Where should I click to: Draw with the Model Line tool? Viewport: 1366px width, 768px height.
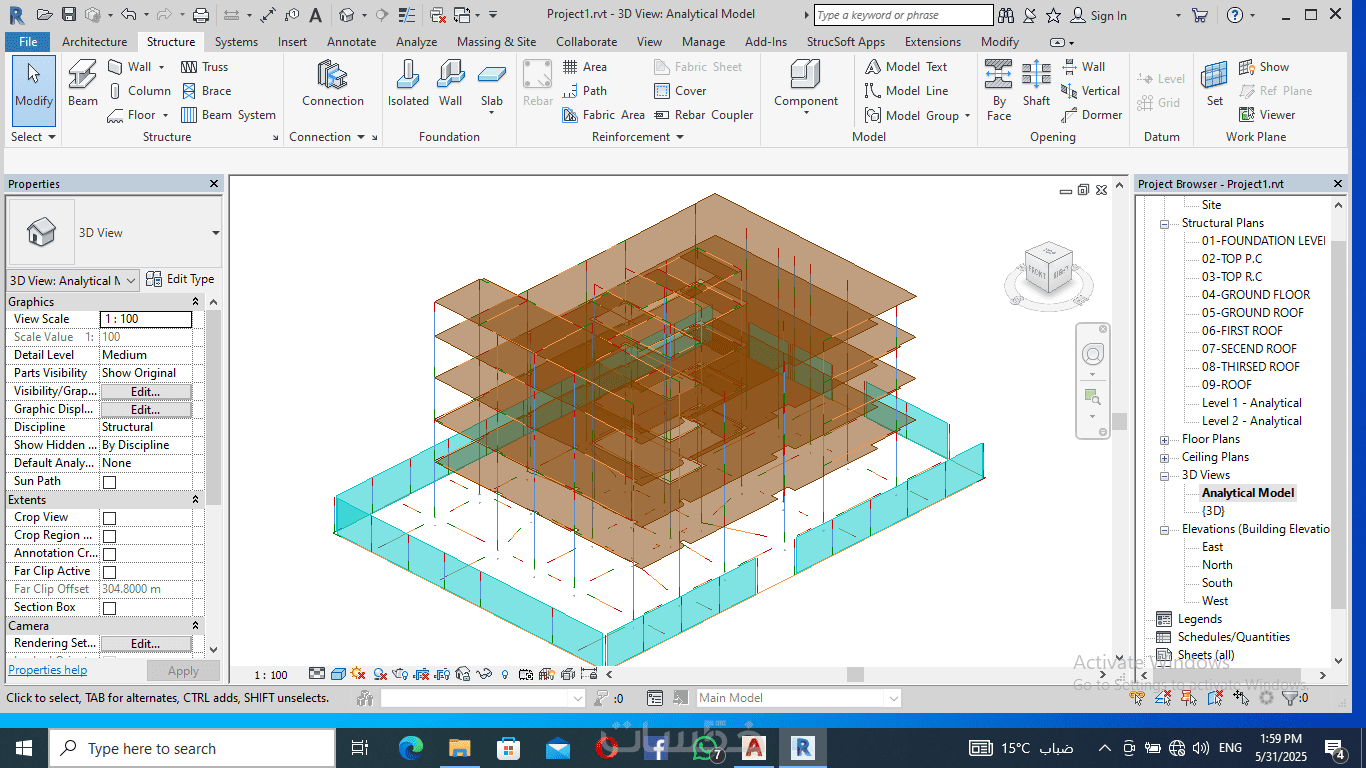pos(906,91)
